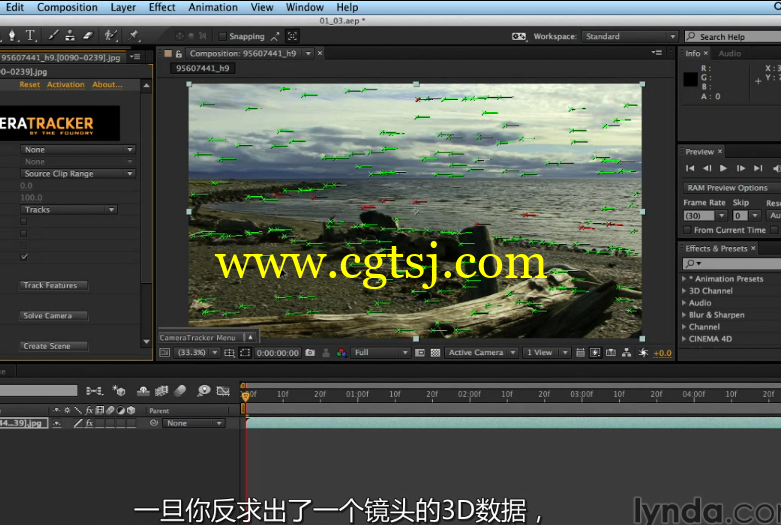
Task: Take a snapshot with the camera icon
Action: coord(310,353)
